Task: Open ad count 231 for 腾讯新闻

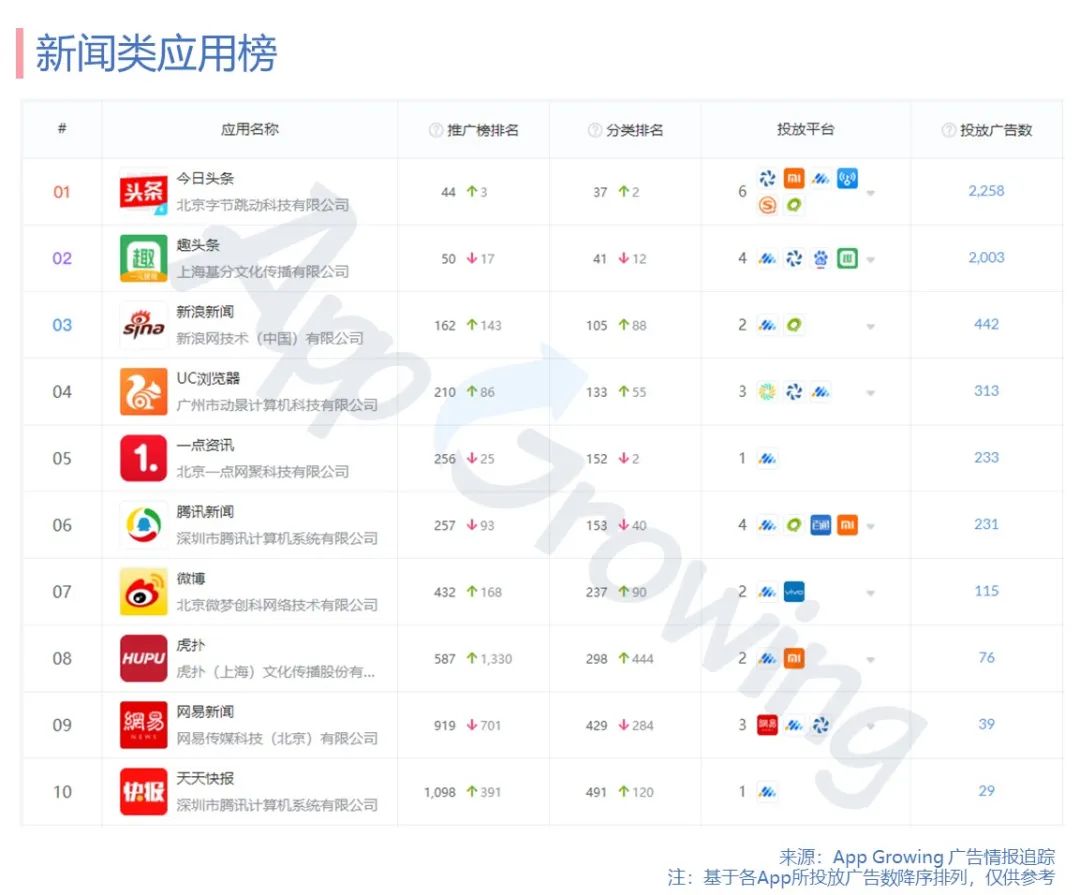Action: click(986, 524)
